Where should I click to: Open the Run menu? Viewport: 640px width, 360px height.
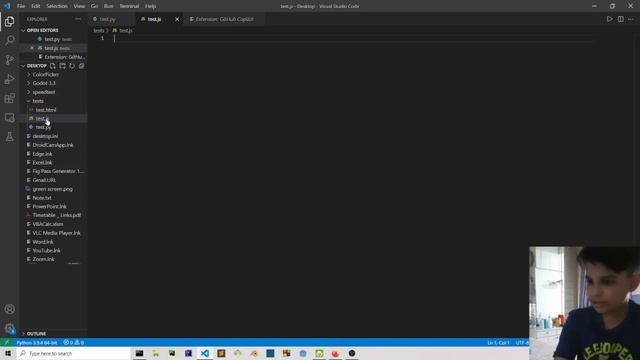[109, 6]
